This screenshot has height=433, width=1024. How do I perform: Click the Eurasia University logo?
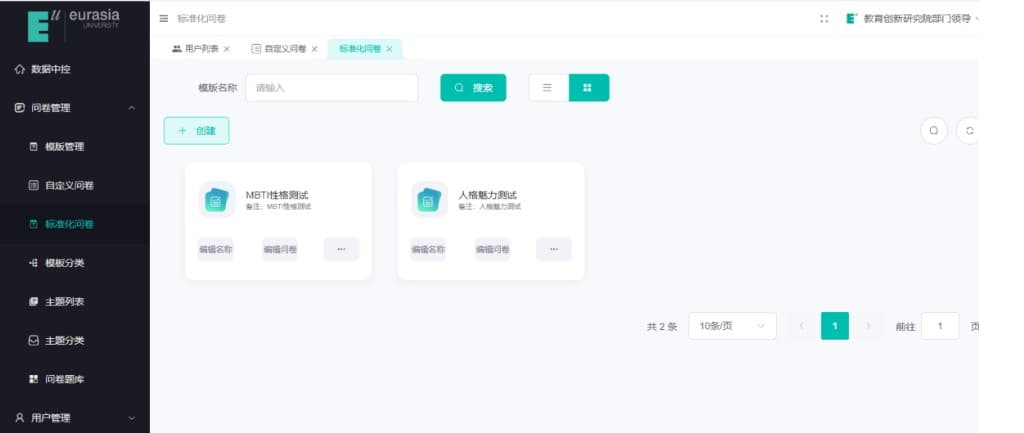click(x=74, y=25)
